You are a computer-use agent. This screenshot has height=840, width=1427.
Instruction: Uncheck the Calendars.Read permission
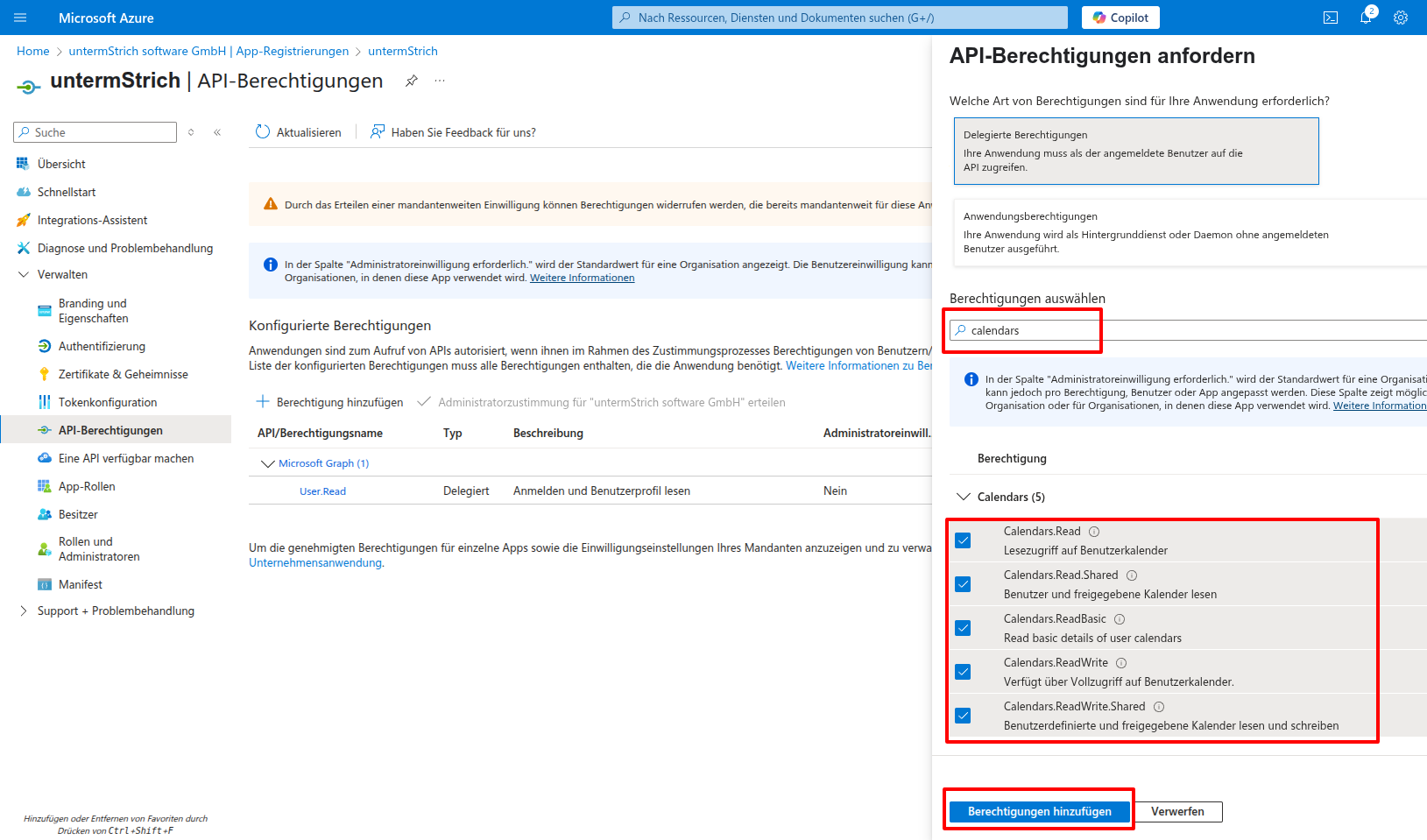click(963, 540)
